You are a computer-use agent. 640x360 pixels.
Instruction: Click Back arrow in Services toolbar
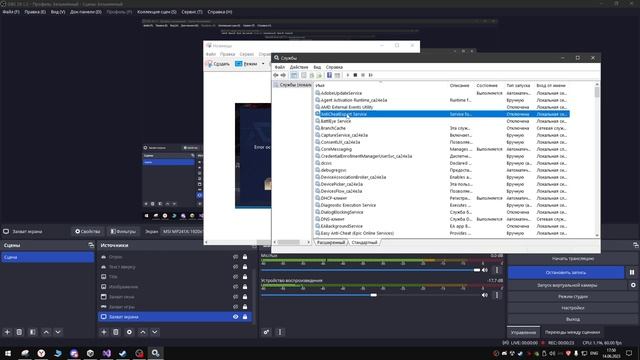coord(276,75)
